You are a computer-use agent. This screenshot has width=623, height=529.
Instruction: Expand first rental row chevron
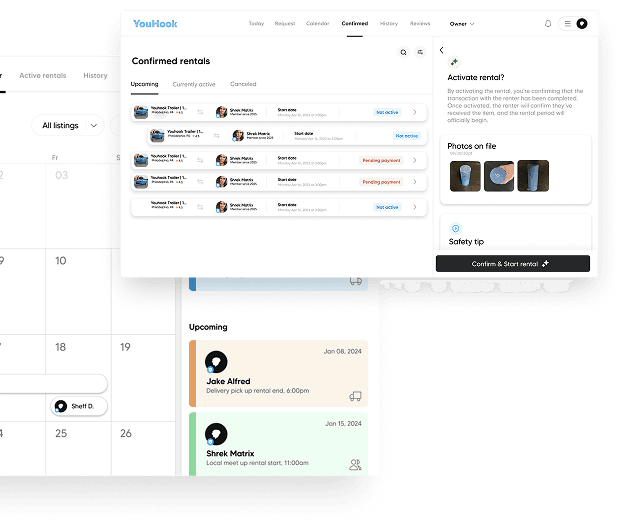pos(414,112)
